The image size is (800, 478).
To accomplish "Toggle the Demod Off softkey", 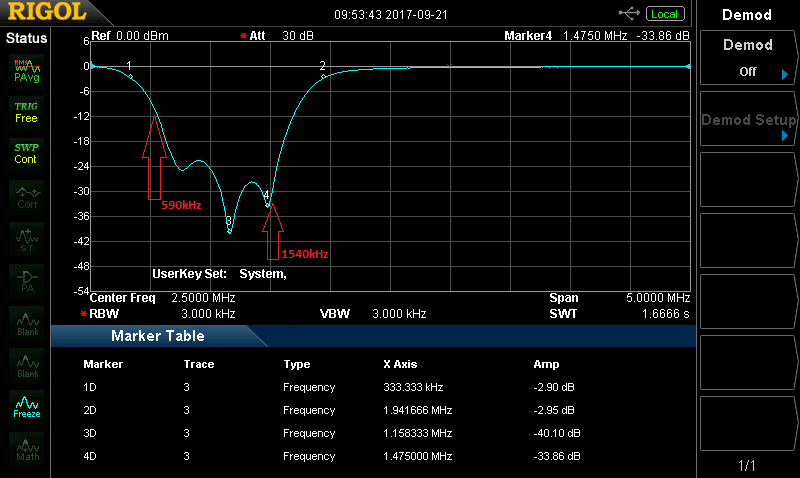I will coord(747,58).
